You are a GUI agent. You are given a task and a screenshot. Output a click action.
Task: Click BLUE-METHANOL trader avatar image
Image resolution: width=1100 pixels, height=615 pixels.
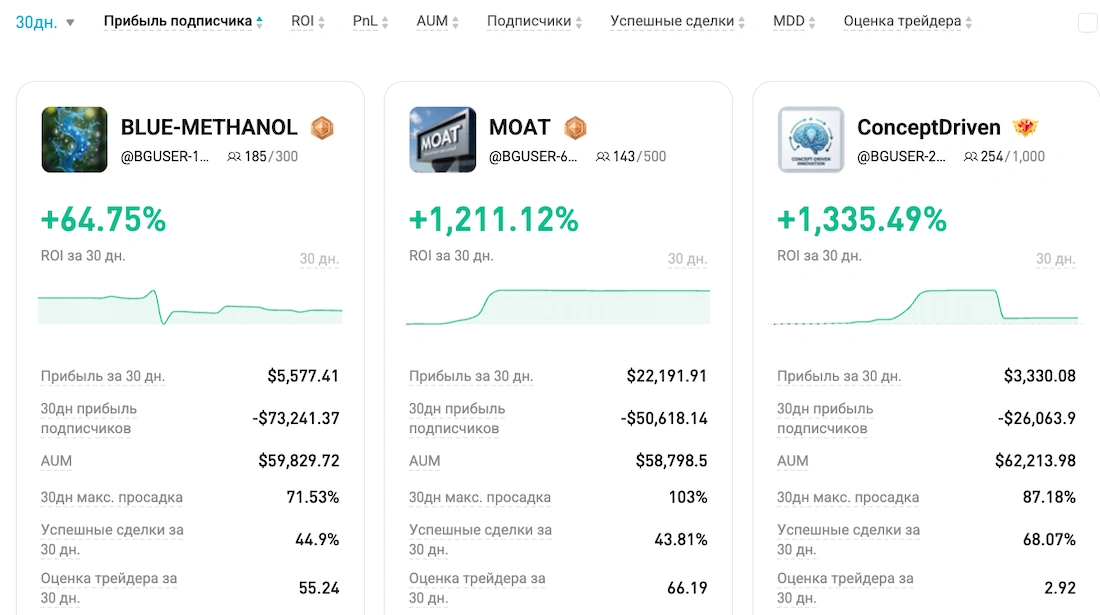pyautogui.click(x=74, y=140)
